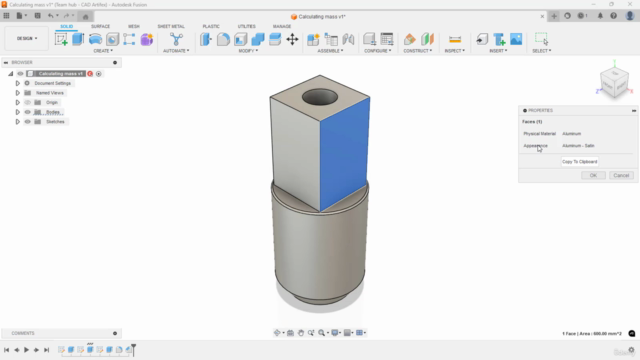Create a New Component from Assemble icons

pyautogui.click(x=313, y=39)
